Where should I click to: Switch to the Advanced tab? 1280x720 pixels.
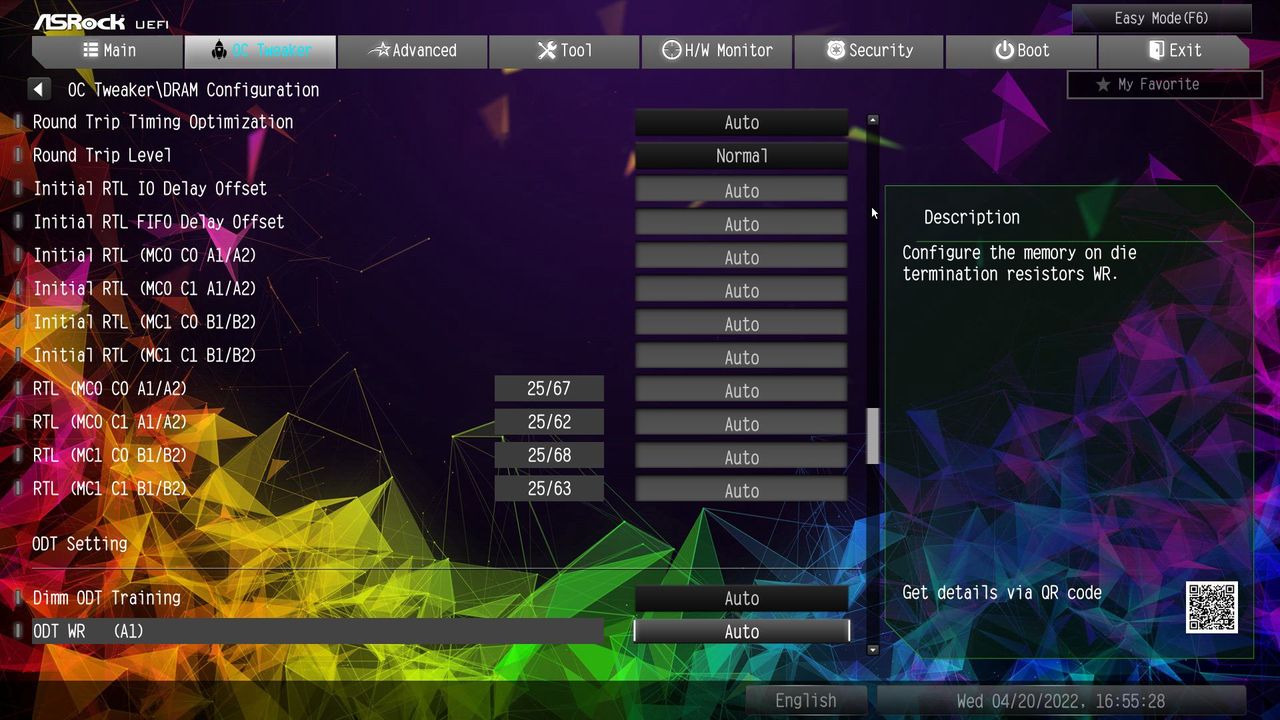(412, 51)
